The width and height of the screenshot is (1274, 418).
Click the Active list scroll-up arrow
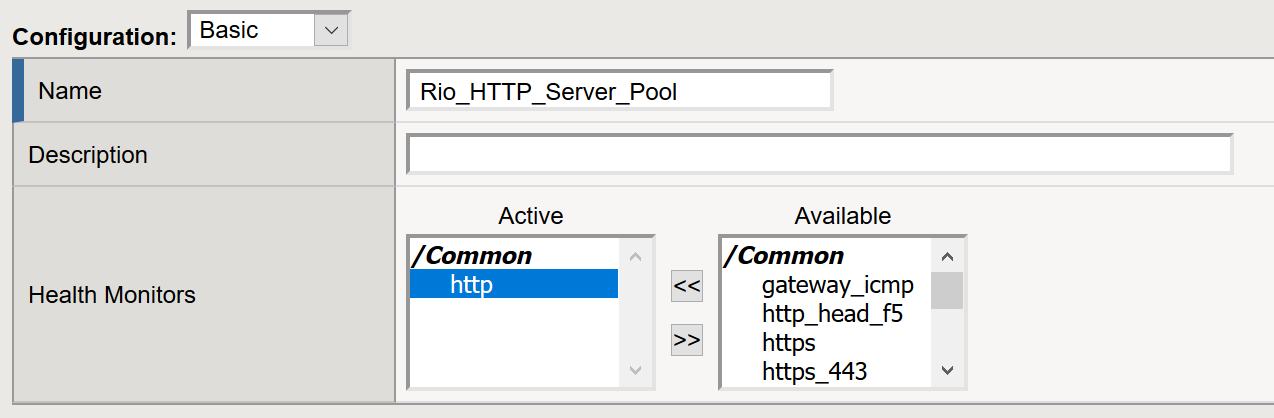tap(634, 256)
